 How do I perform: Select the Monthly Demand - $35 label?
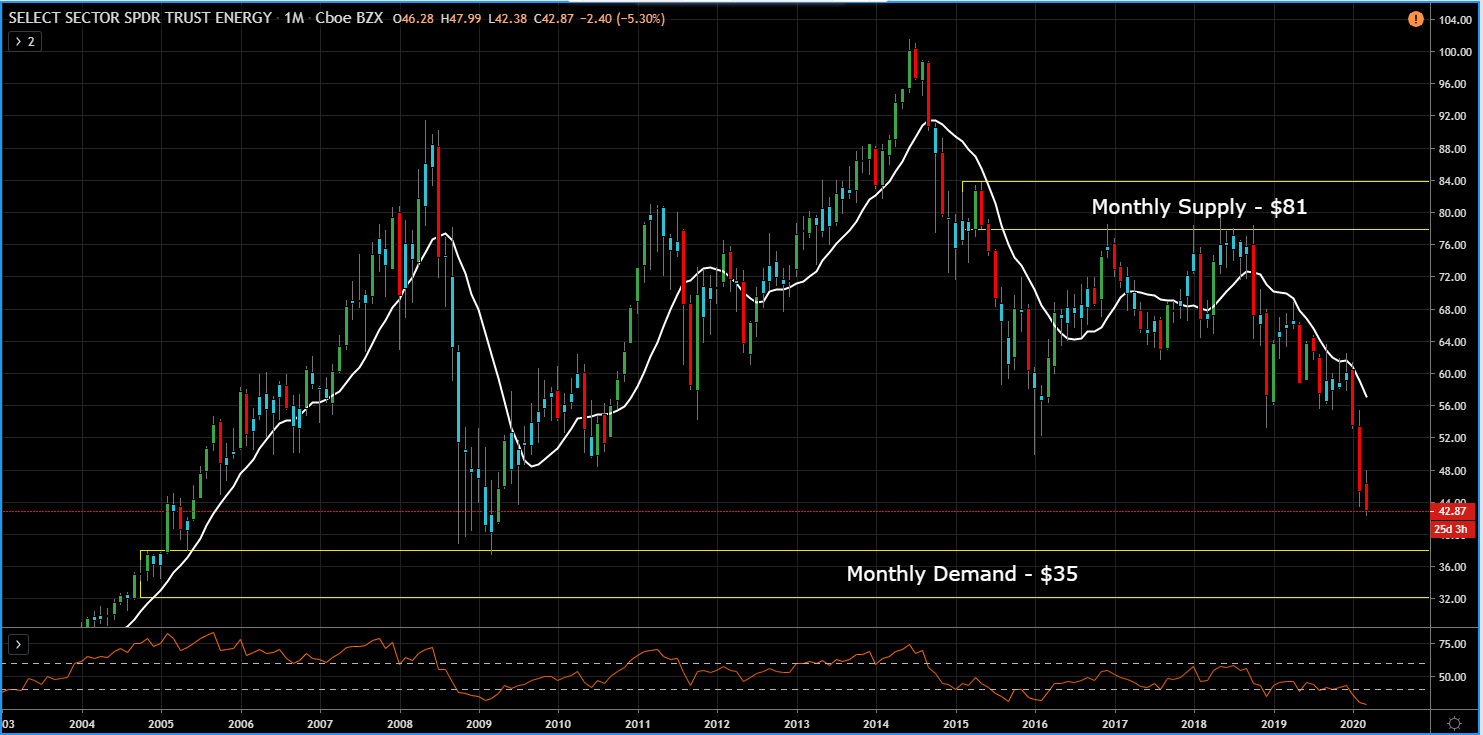(962, 574)
